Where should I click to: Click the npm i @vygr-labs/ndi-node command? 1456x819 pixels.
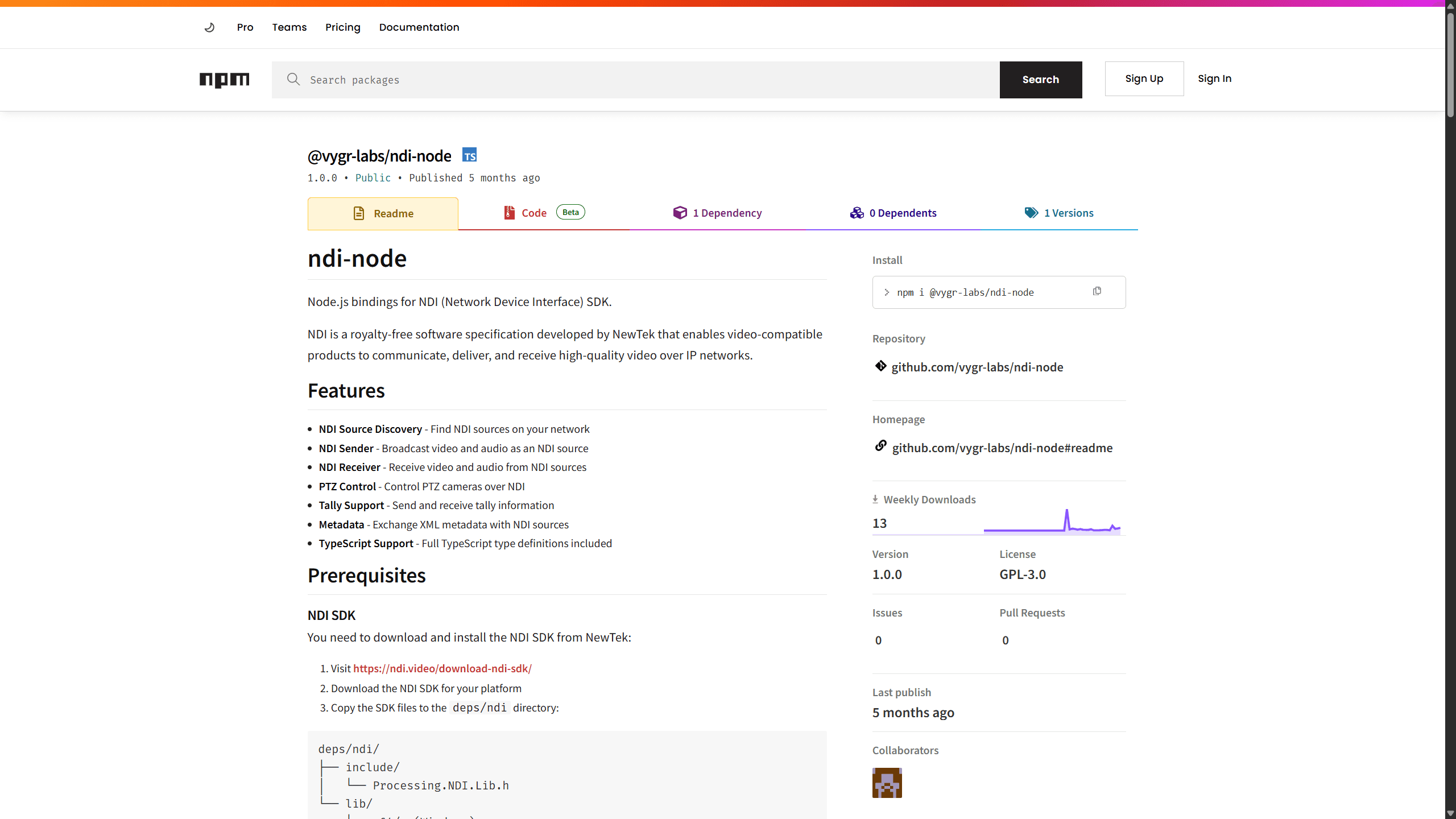965,292
